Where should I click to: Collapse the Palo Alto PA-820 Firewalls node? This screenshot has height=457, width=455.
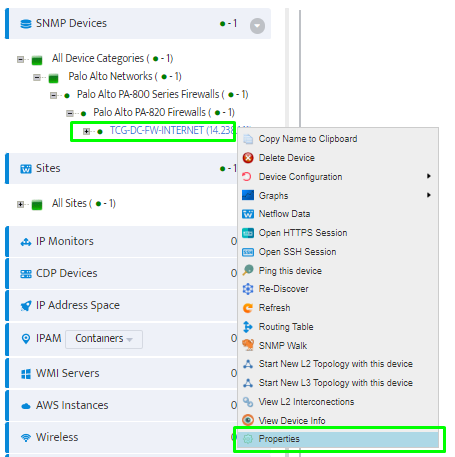tap(70, 114)
